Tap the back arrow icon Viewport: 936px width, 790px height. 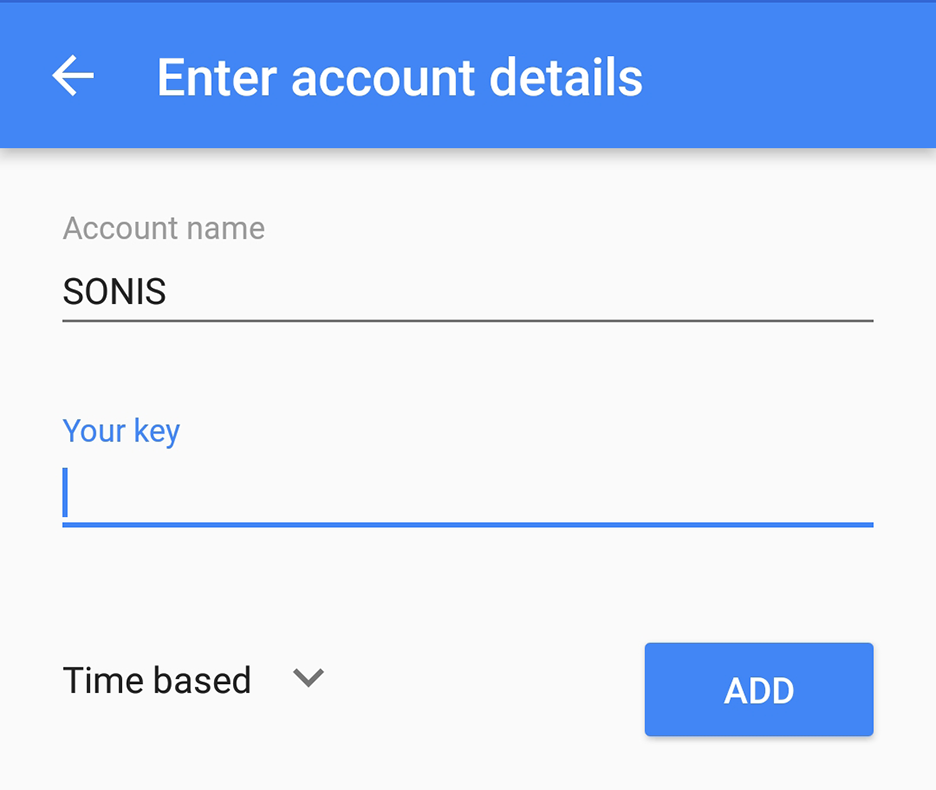(x=73, y=76)
